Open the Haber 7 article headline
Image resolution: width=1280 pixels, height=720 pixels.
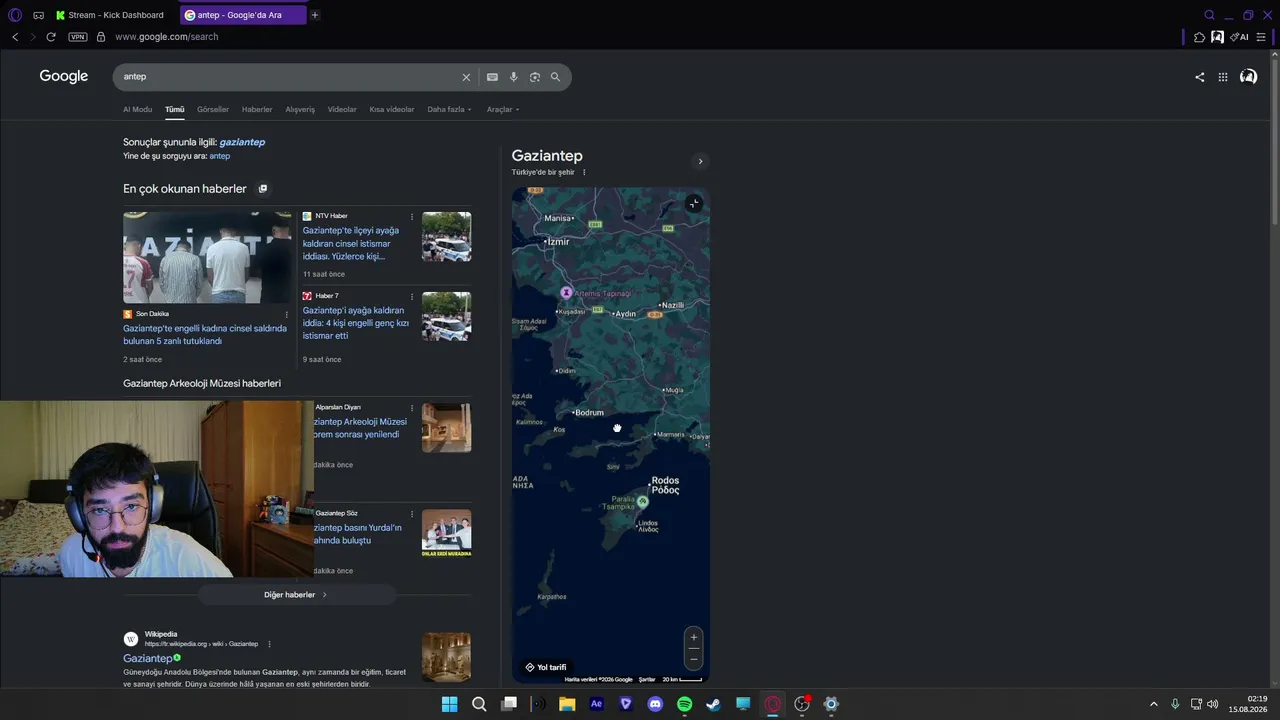pos(356,323)
